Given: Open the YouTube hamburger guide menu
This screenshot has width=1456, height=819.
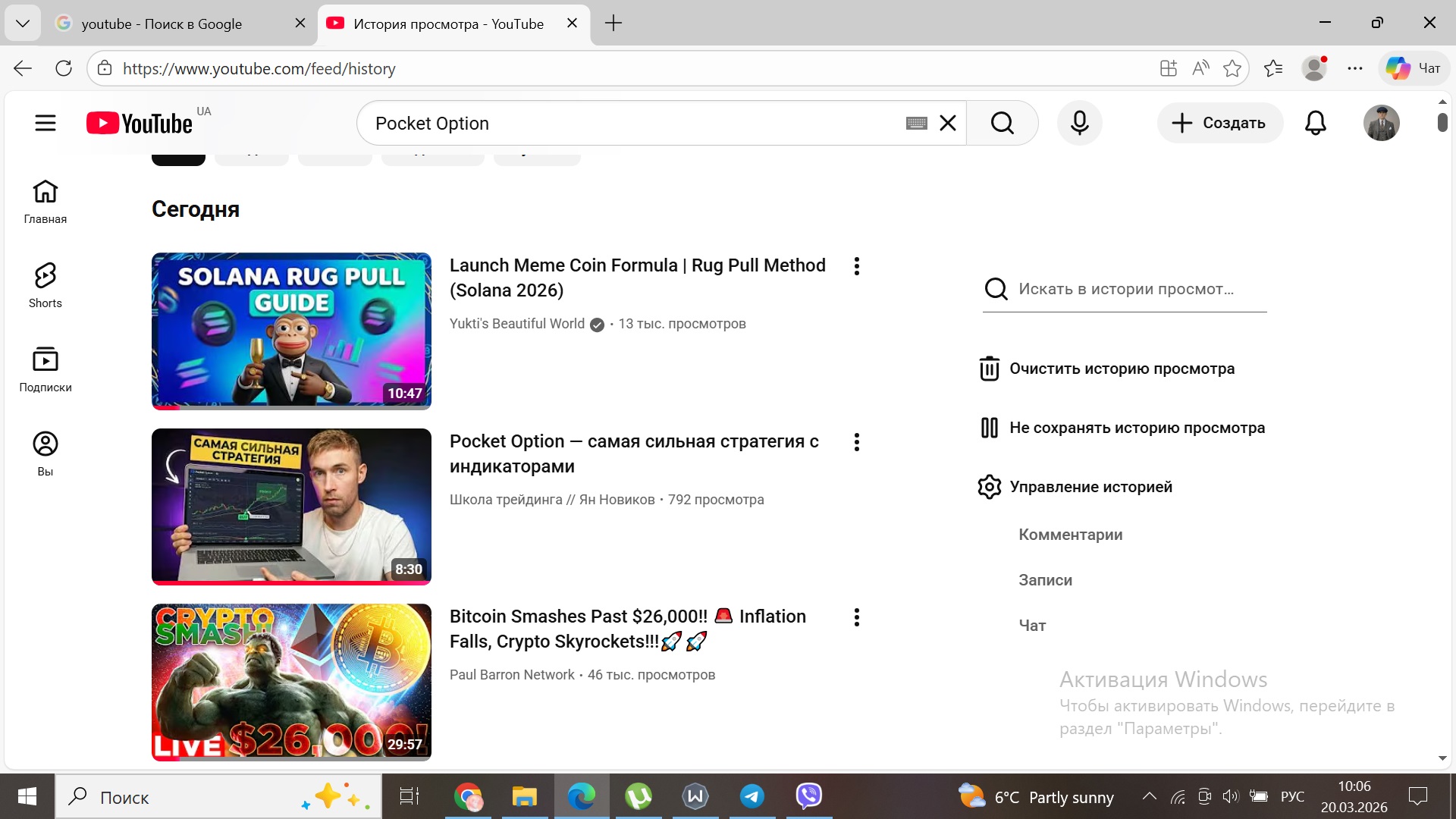Looking at the screenshot, I should (x=45, y=123).
